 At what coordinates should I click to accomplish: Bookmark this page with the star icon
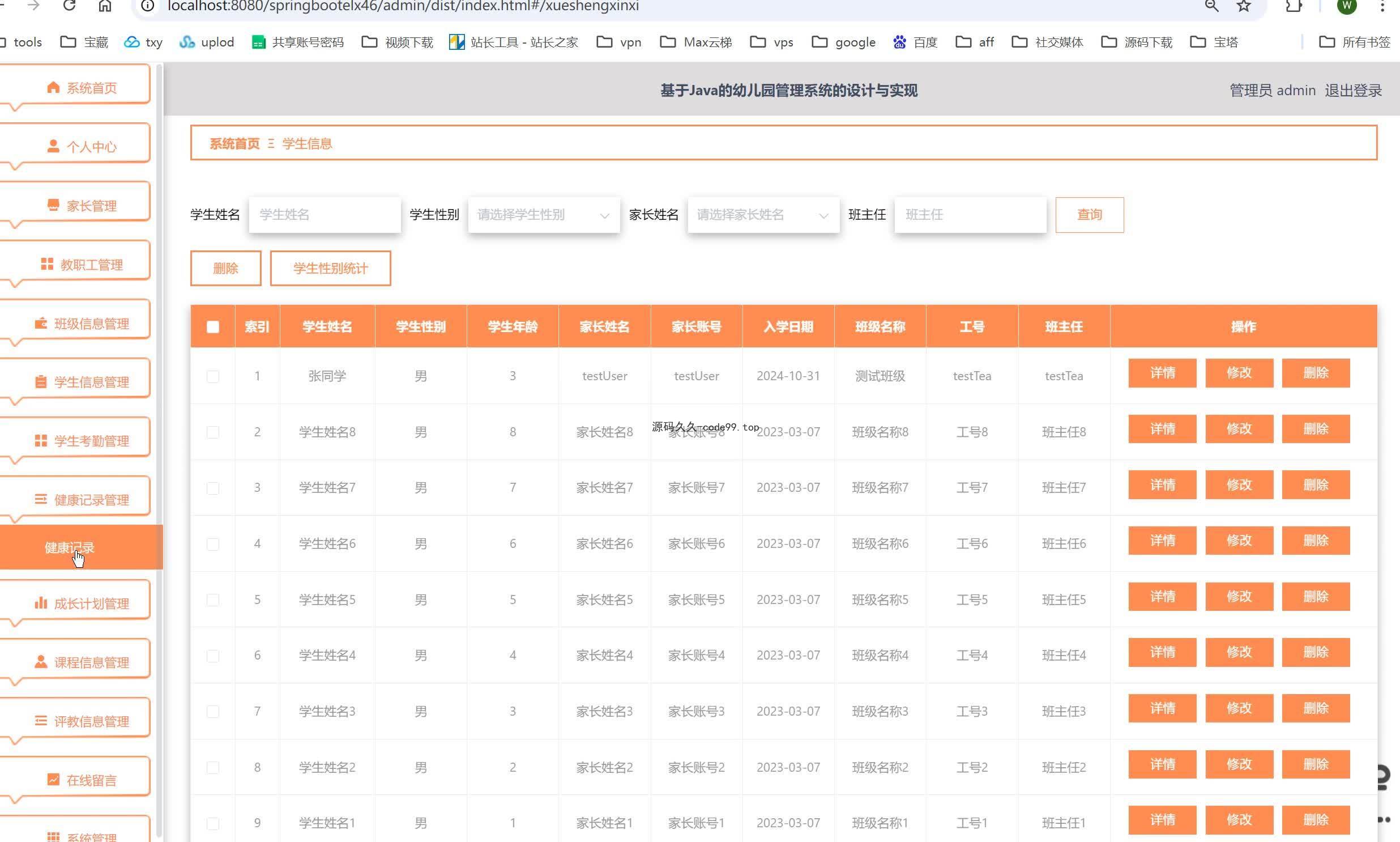click(x=1244, y=6)
